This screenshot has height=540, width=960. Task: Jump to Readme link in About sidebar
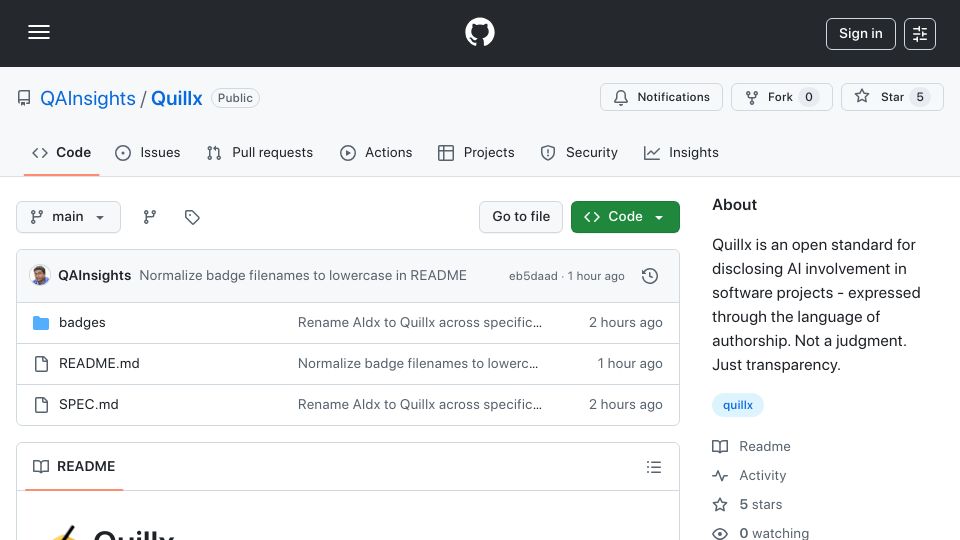click(x=751, y=446)
